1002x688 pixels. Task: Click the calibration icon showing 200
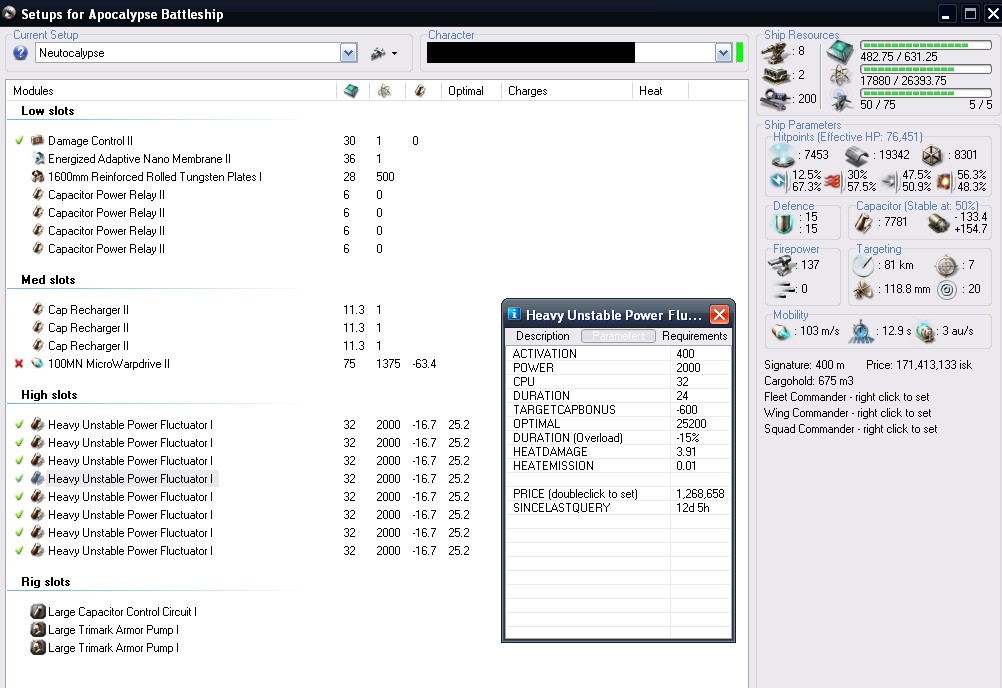[x=777, y=99]
